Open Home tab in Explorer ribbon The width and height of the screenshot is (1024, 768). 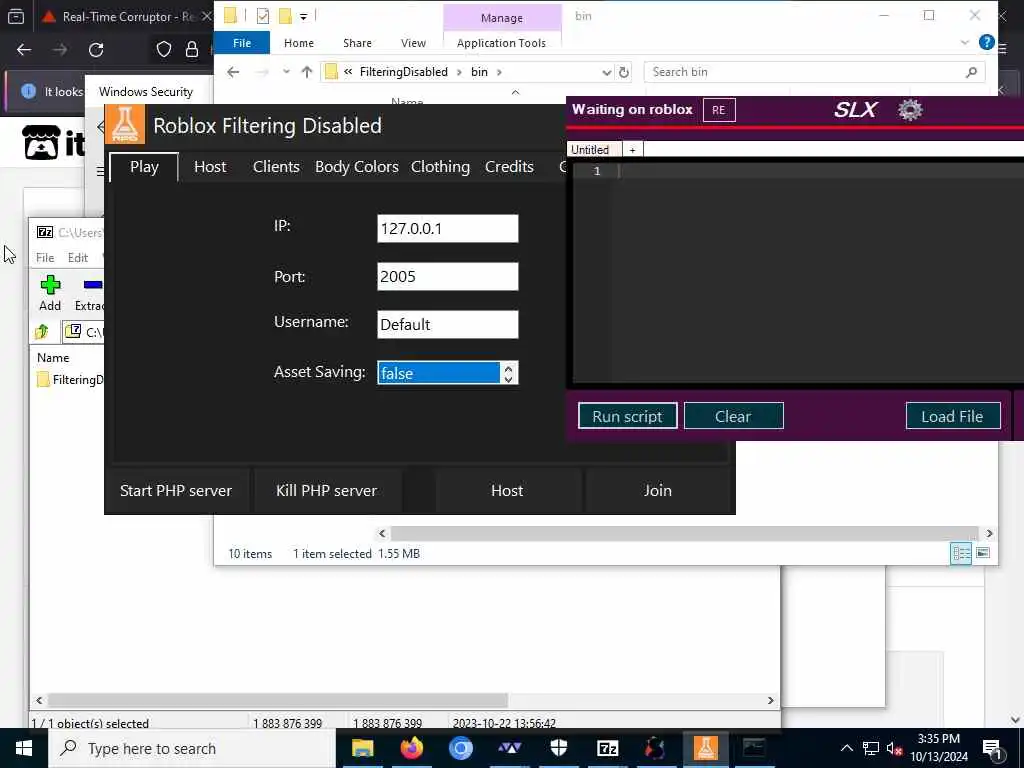(299, 43)
